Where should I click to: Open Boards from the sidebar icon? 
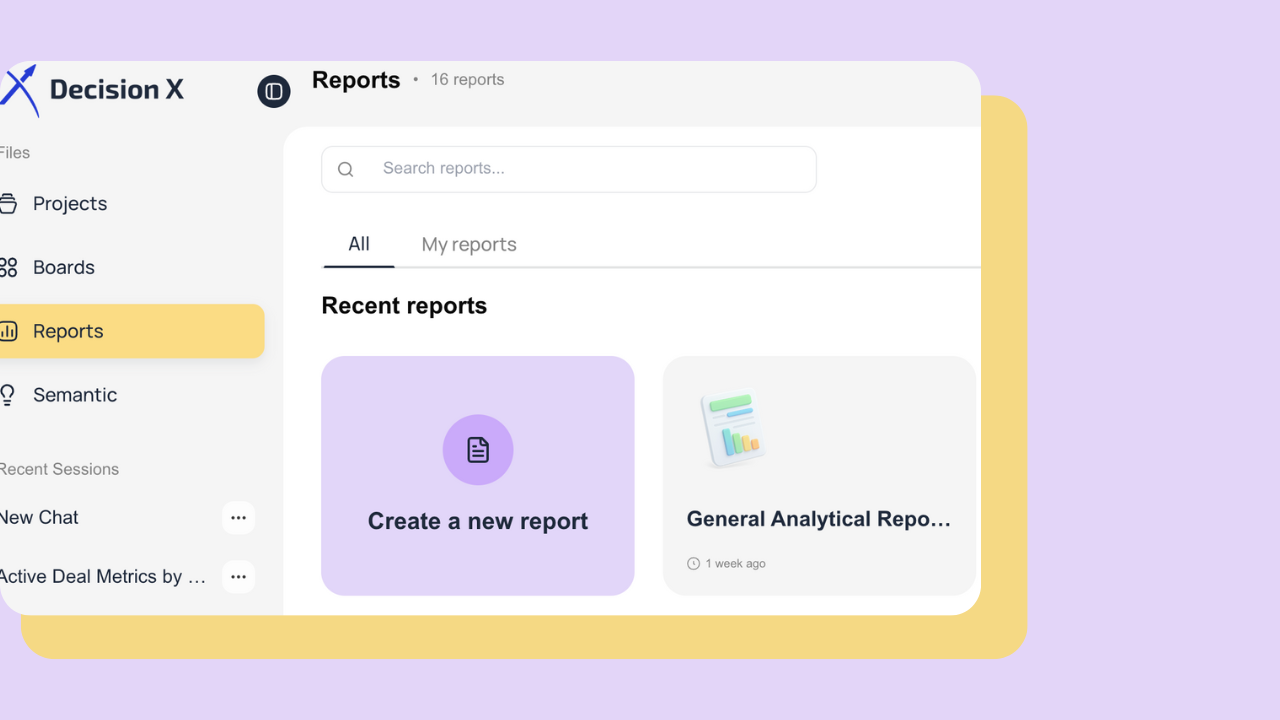click(x=10, y=267)
